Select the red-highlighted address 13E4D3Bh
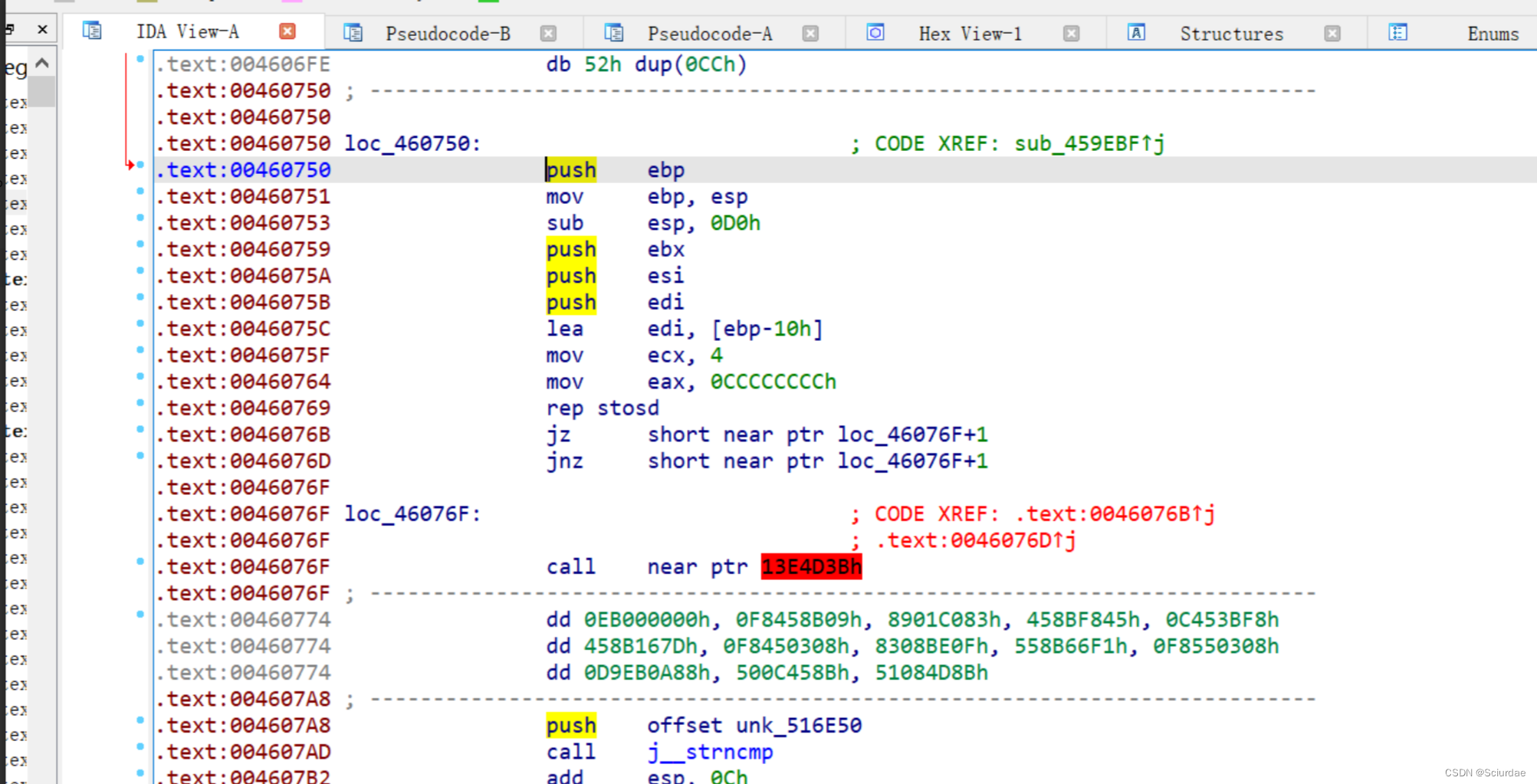Image resolution: width=1537 pixels, height=784 pixels. [x=810, y=566]
